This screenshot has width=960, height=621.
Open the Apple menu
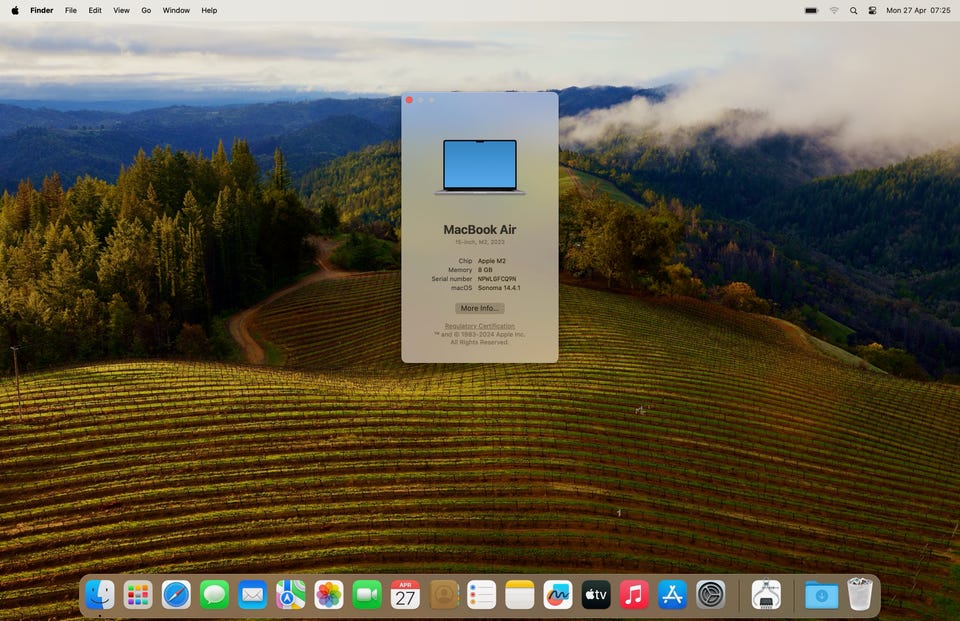point(15,10)
